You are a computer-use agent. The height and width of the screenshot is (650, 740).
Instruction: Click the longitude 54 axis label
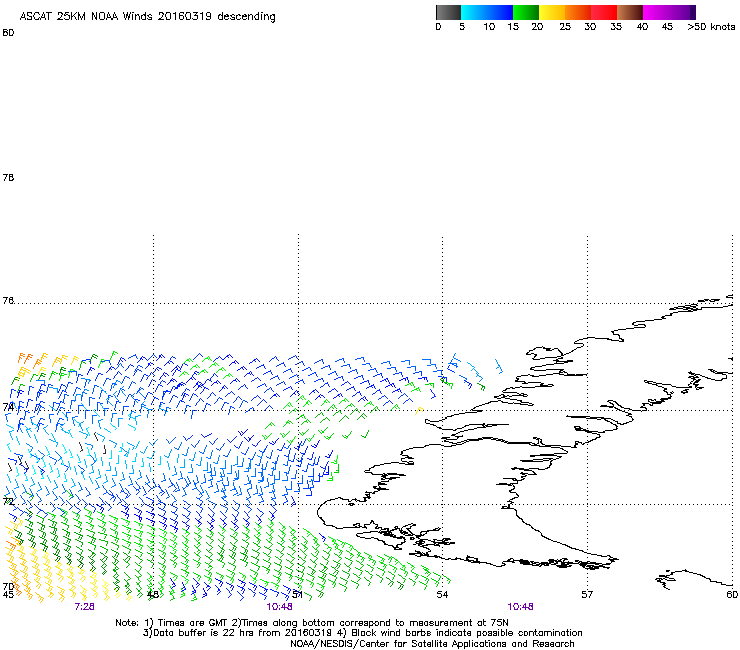click(442, 594)
